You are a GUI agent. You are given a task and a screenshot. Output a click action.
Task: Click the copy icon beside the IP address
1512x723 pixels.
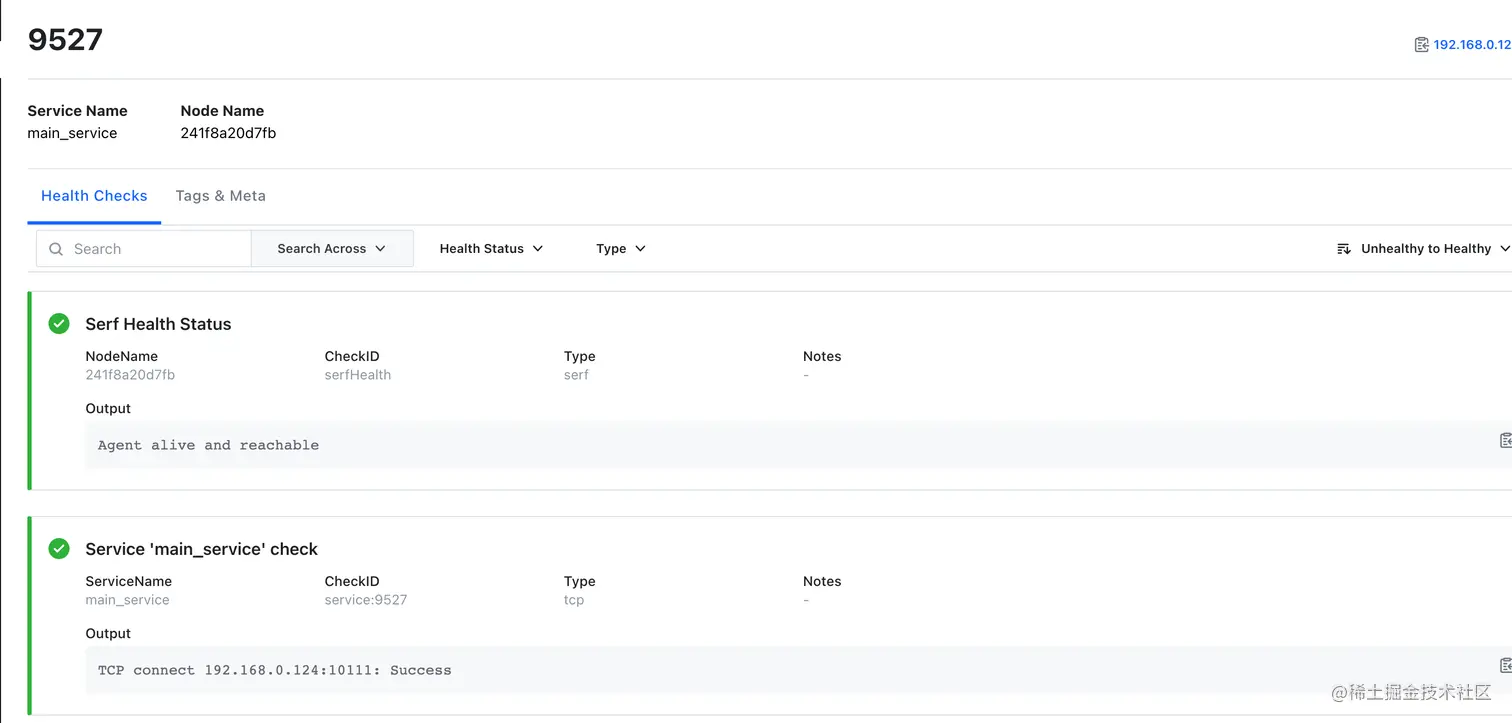click(x=1421, y=45)
